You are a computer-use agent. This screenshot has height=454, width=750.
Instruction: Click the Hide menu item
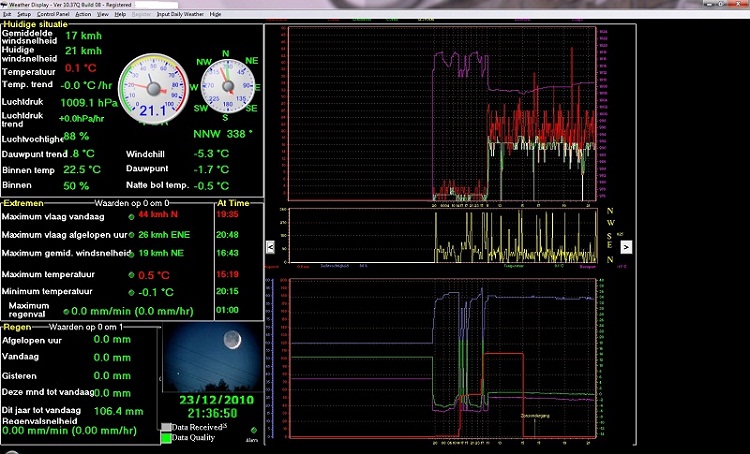pyautogui.click(x=216, y=16)
